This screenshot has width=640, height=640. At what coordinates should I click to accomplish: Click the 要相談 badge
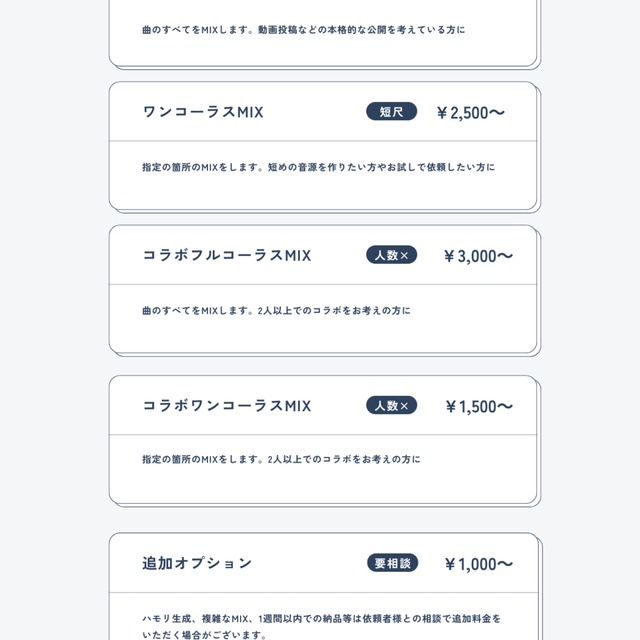(x=391, y=563)
